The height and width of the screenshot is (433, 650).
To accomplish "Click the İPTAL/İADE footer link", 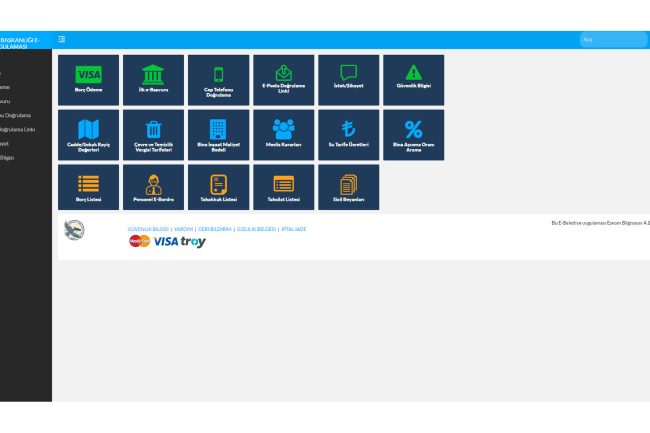I will pos(293,229).
